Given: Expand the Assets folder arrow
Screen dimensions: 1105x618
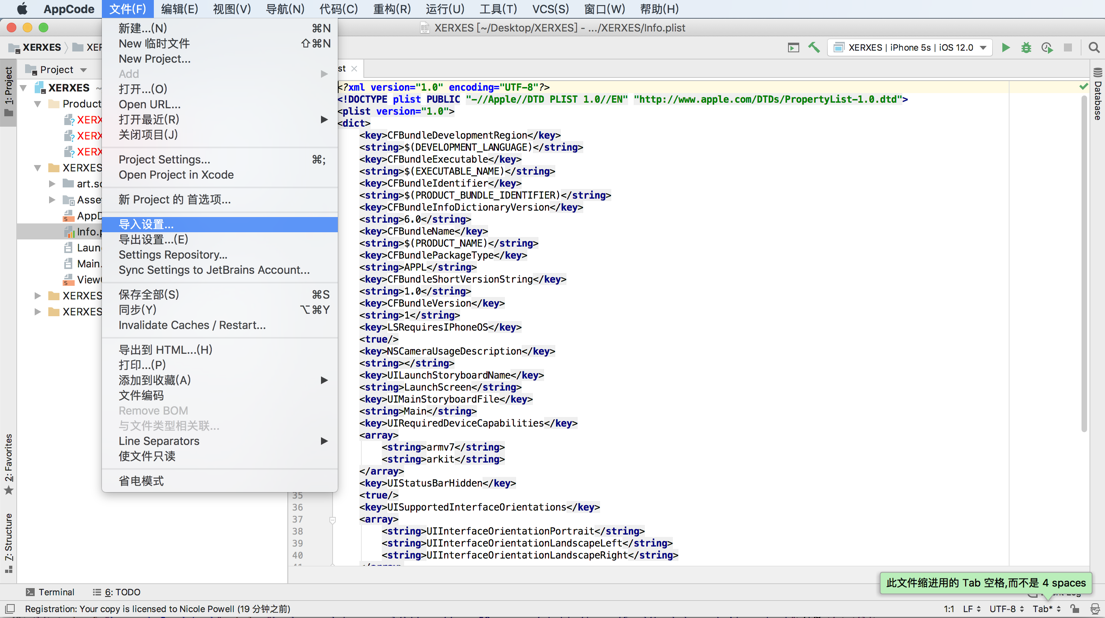Looking at the screenshot, I should point(52,199).
